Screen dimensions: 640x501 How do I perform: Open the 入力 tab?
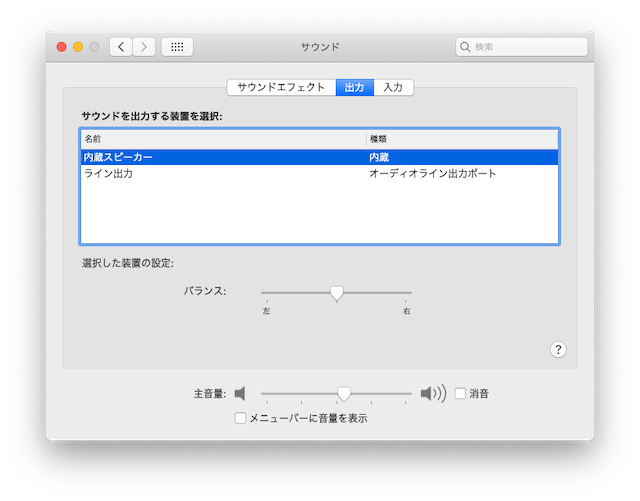393,87
